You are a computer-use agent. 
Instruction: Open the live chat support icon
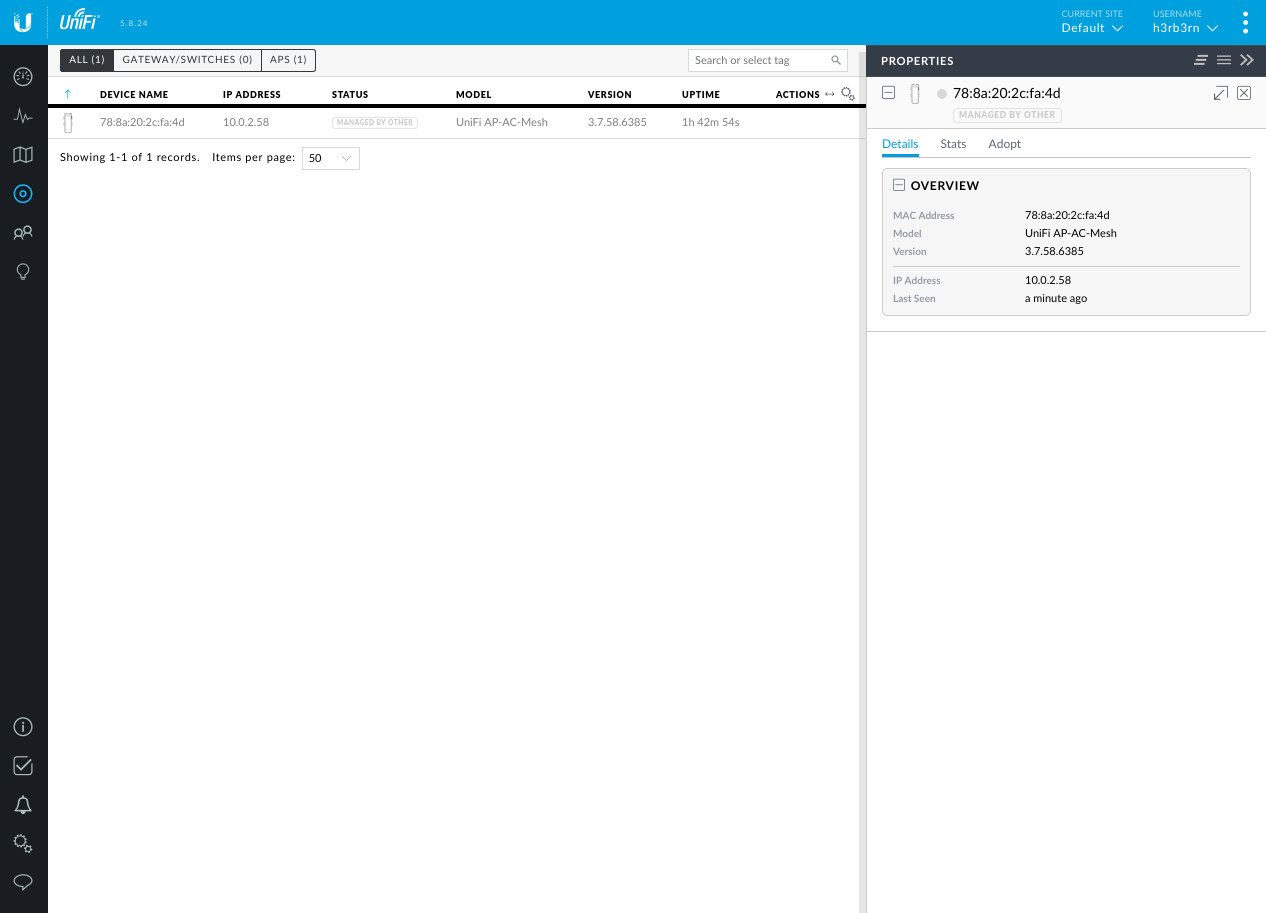23,882
